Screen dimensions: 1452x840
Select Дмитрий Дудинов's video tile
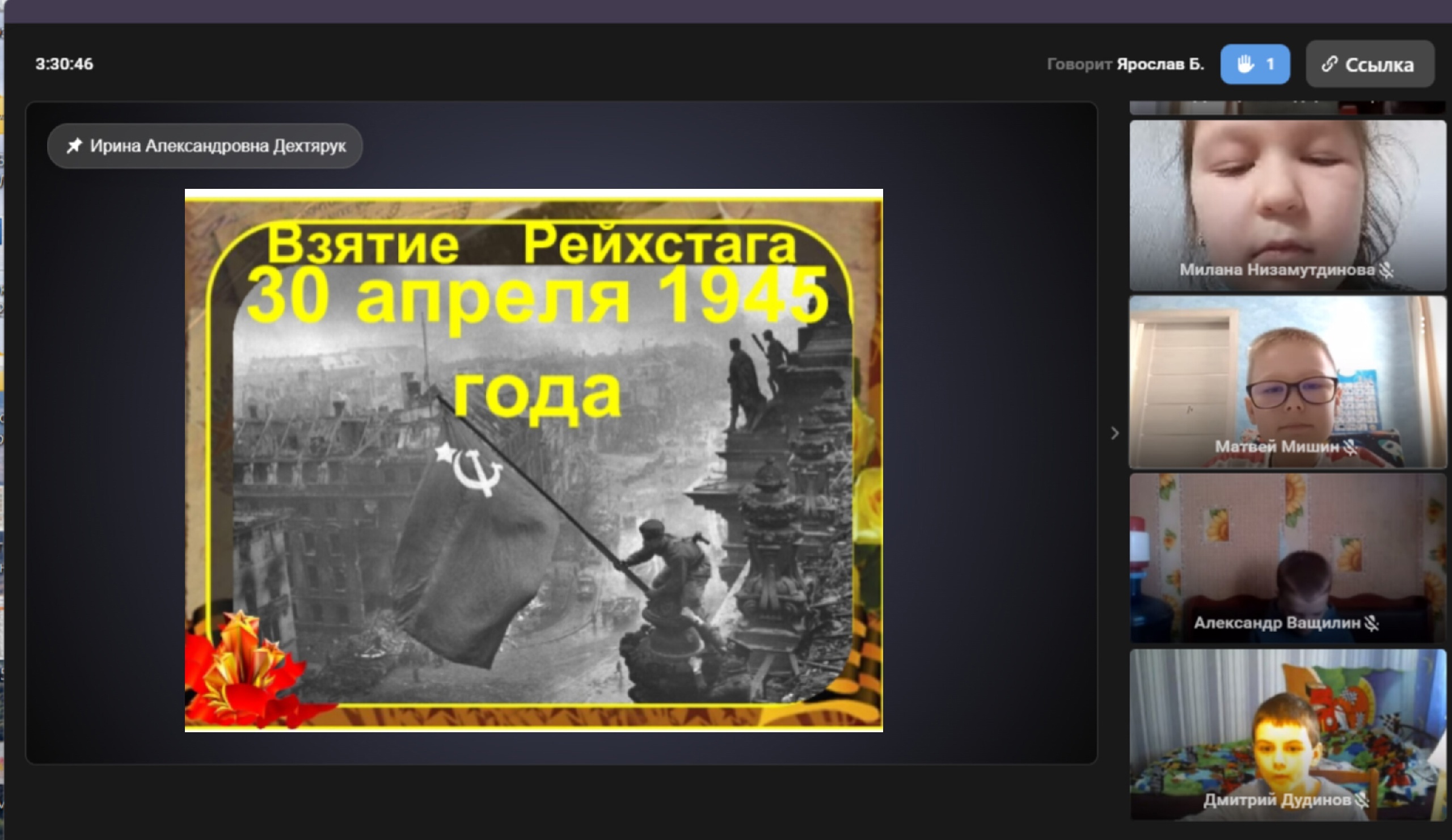pos(1288,735)
